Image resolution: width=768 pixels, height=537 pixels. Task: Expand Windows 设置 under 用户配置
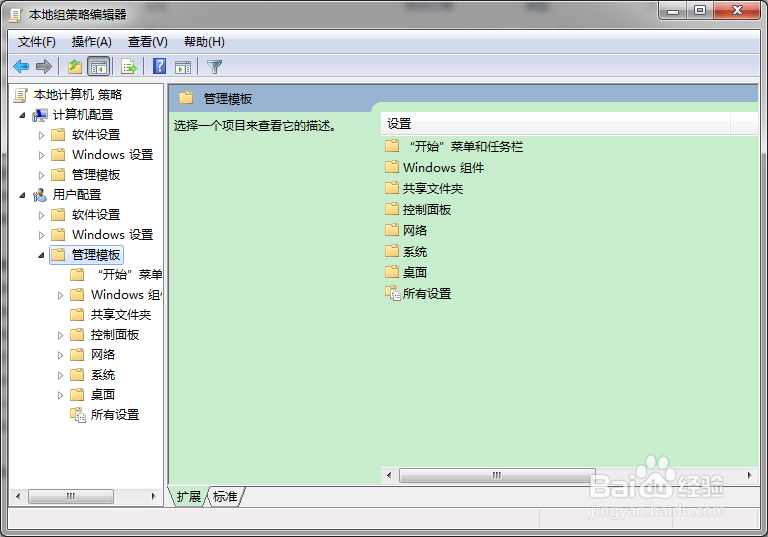[42, 235]
